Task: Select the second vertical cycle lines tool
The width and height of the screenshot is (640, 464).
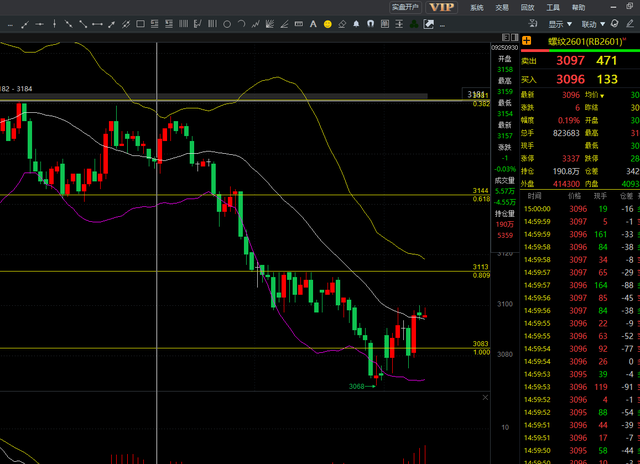Action: [x=212, y=24]
